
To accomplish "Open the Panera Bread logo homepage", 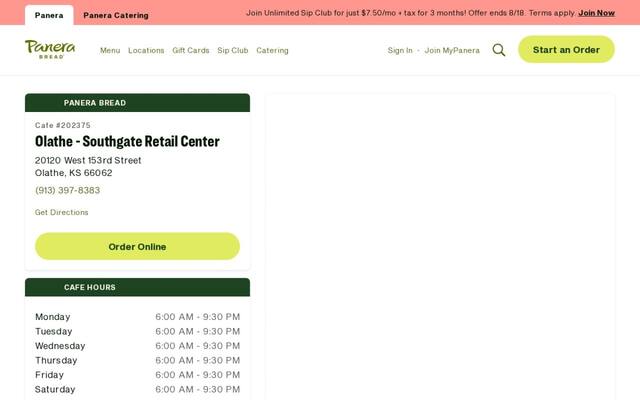I will [50, 49].
